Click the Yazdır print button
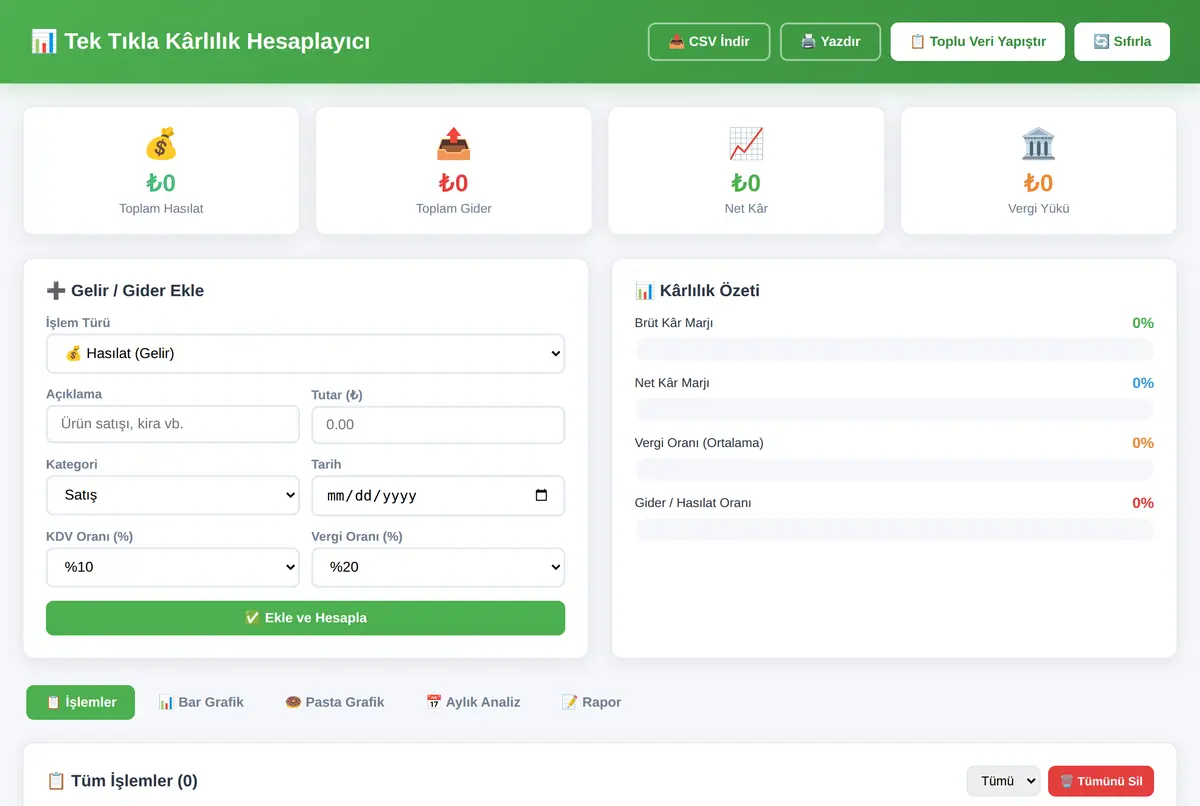 pos(830,42)
